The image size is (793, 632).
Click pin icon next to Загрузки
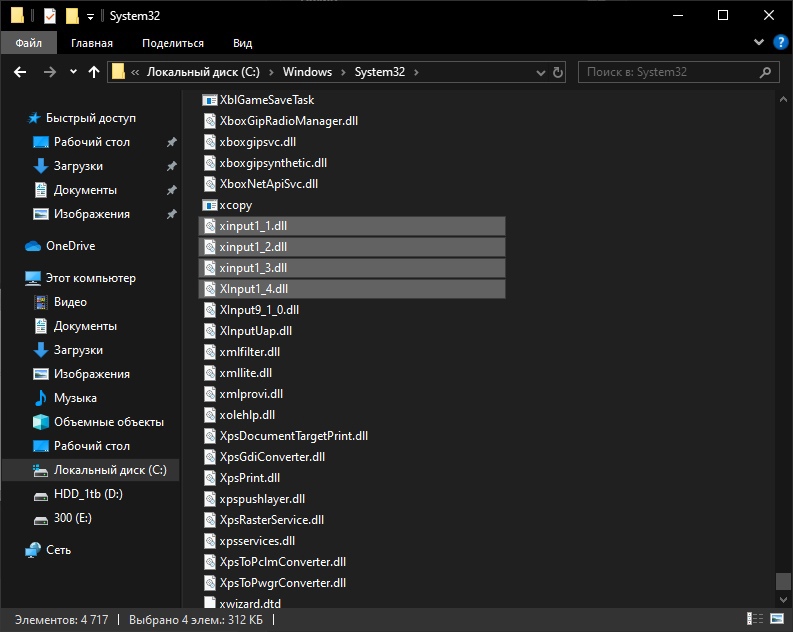pyautogui.click(x=172, y=166)
